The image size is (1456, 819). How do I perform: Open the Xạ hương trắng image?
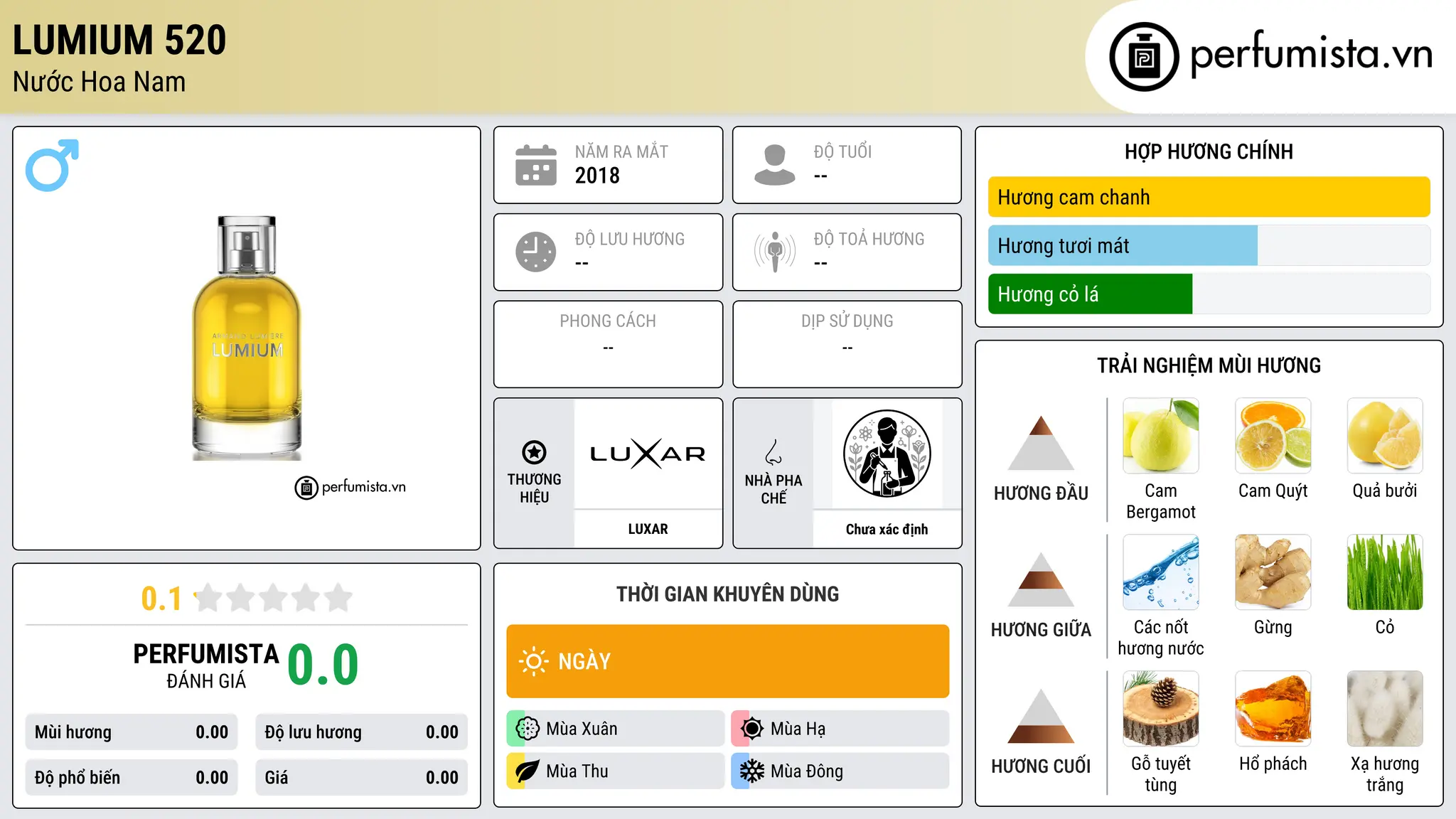click(x=1385, y=709)
